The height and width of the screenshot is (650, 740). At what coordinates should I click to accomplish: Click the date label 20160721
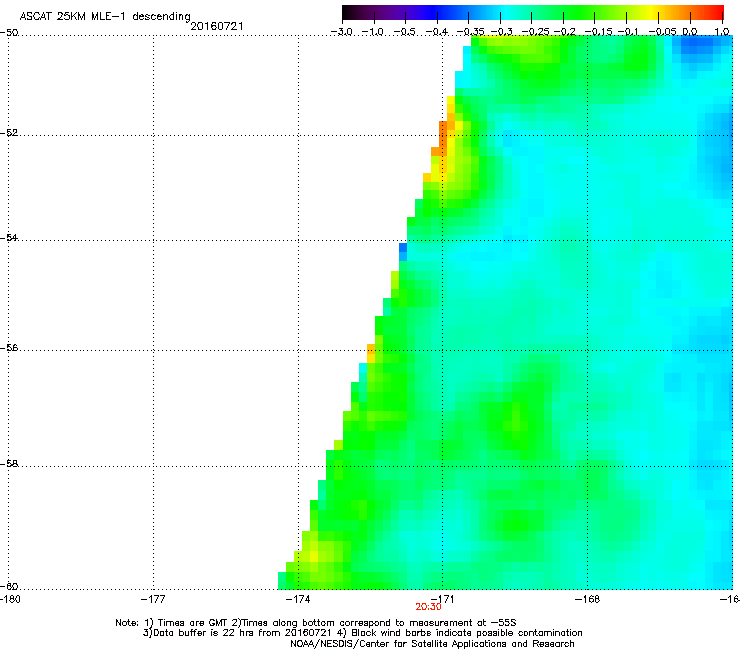coord(217,26)
